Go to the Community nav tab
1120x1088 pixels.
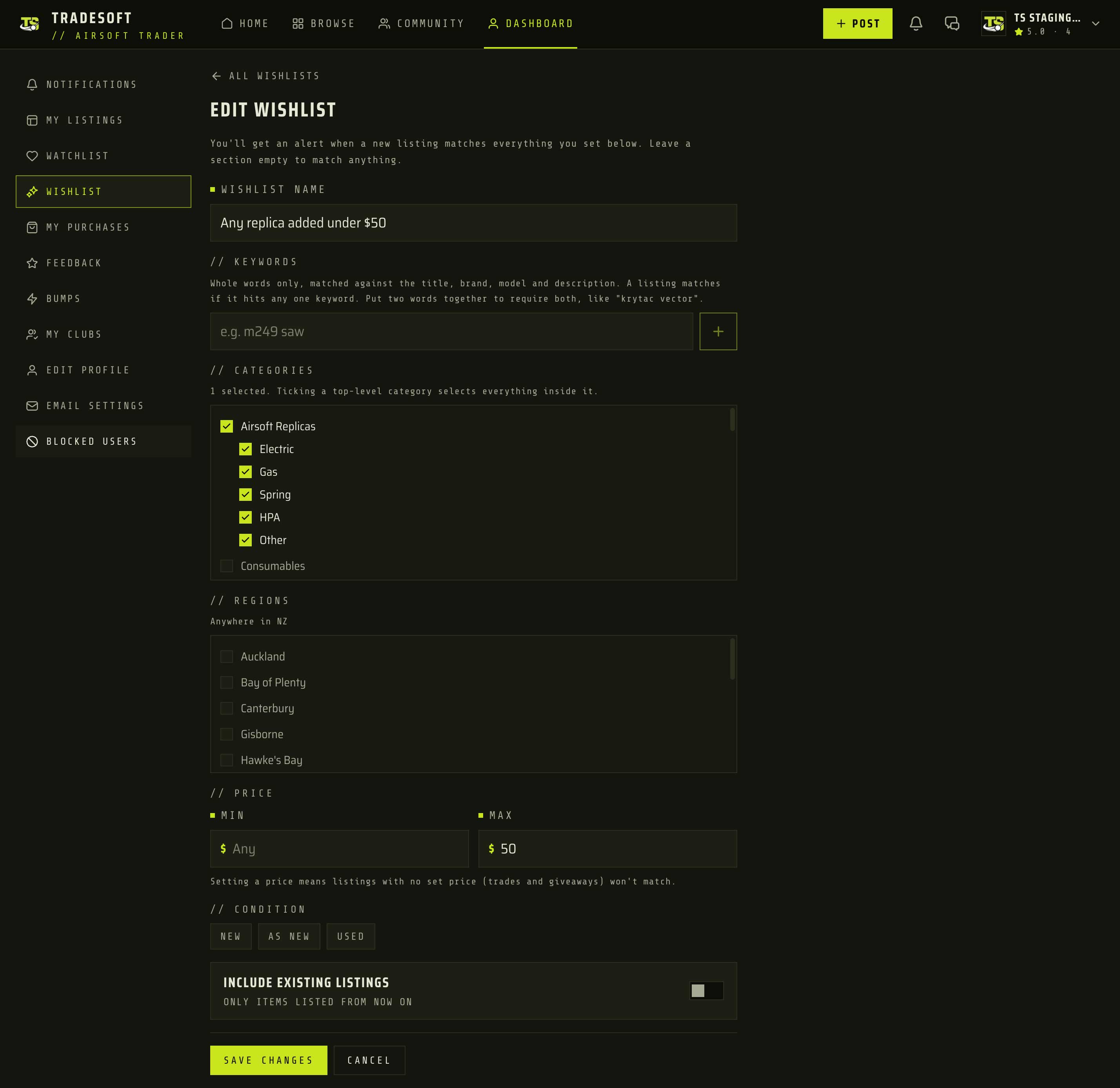pos(422,24)
